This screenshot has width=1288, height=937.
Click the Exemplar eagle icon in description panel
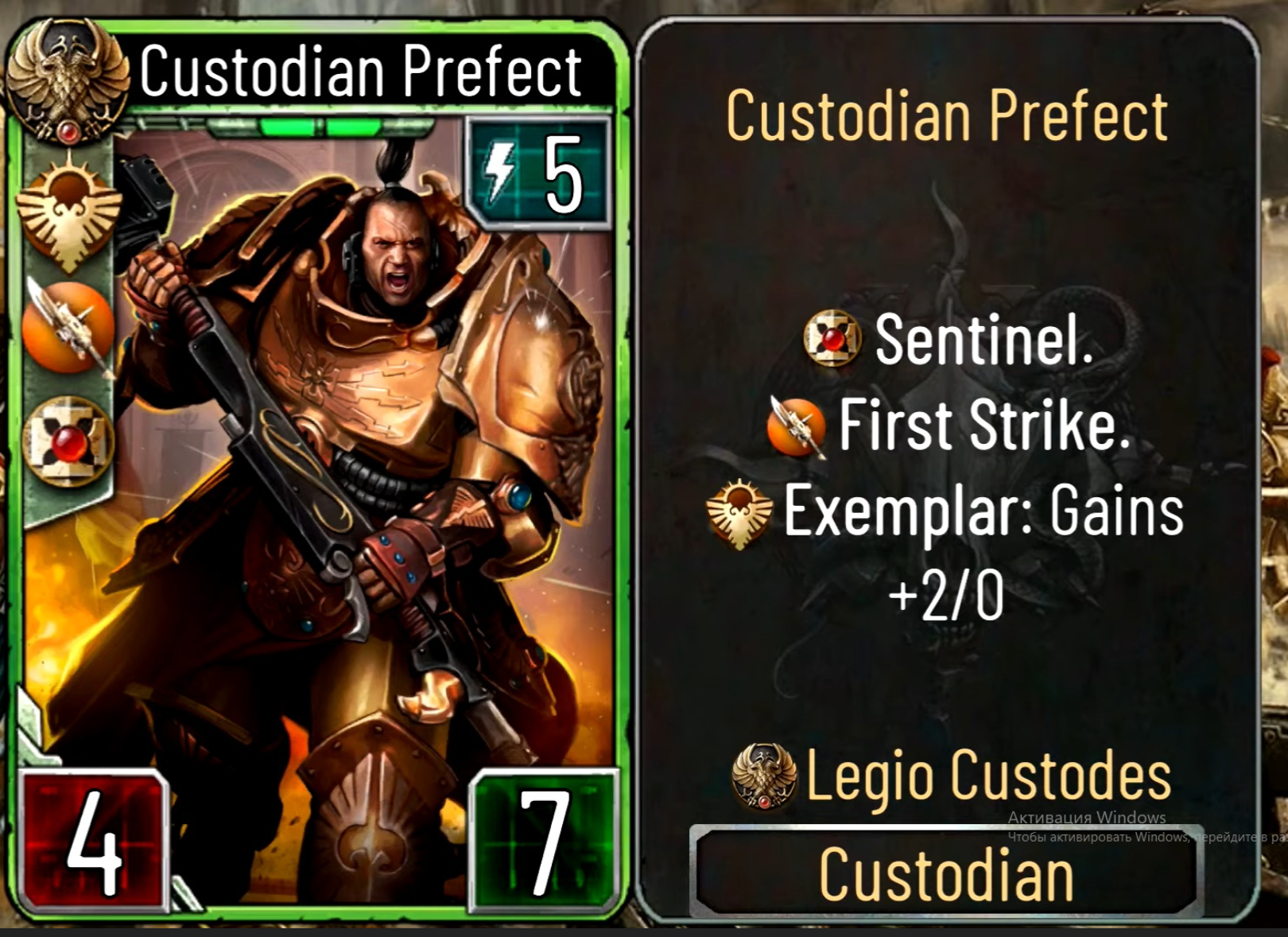(x=739, y=514)
